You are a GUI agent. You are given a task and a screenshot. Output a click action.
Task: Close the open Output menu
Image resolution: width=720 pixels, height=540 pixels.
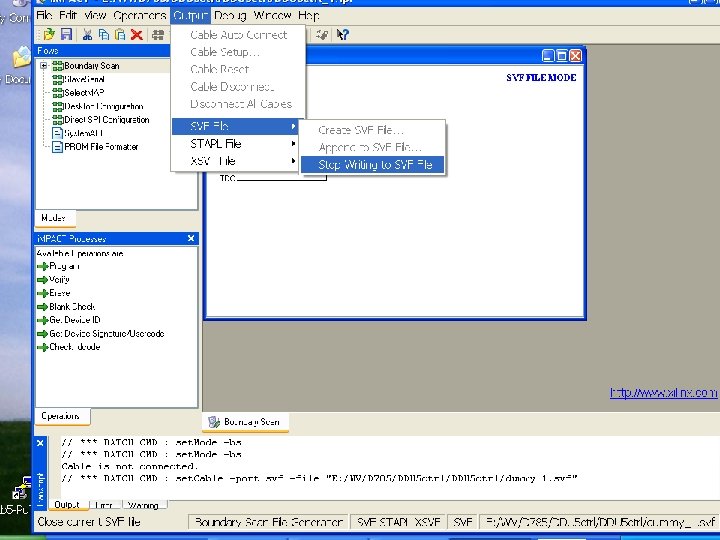pos(190,16)
